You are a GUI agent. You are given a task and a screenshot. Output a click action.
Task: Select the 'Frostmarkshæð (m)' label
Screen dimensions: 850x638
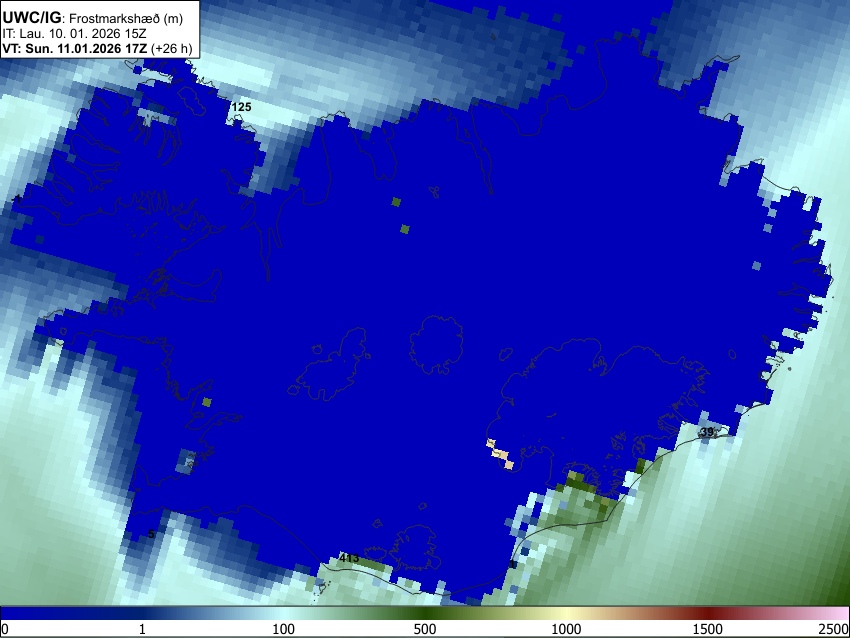126,18
